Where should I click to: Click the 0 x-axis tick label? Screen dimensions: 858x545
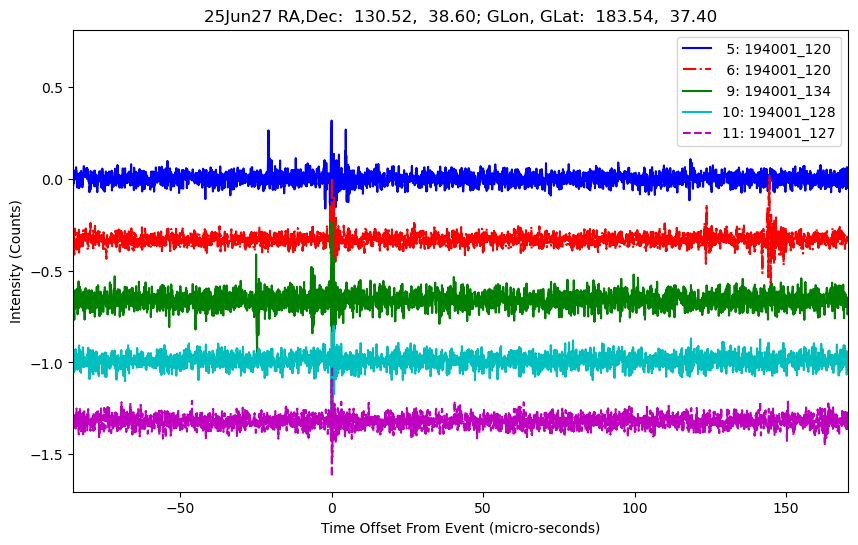pyautogui.click(x=332, y=508)
